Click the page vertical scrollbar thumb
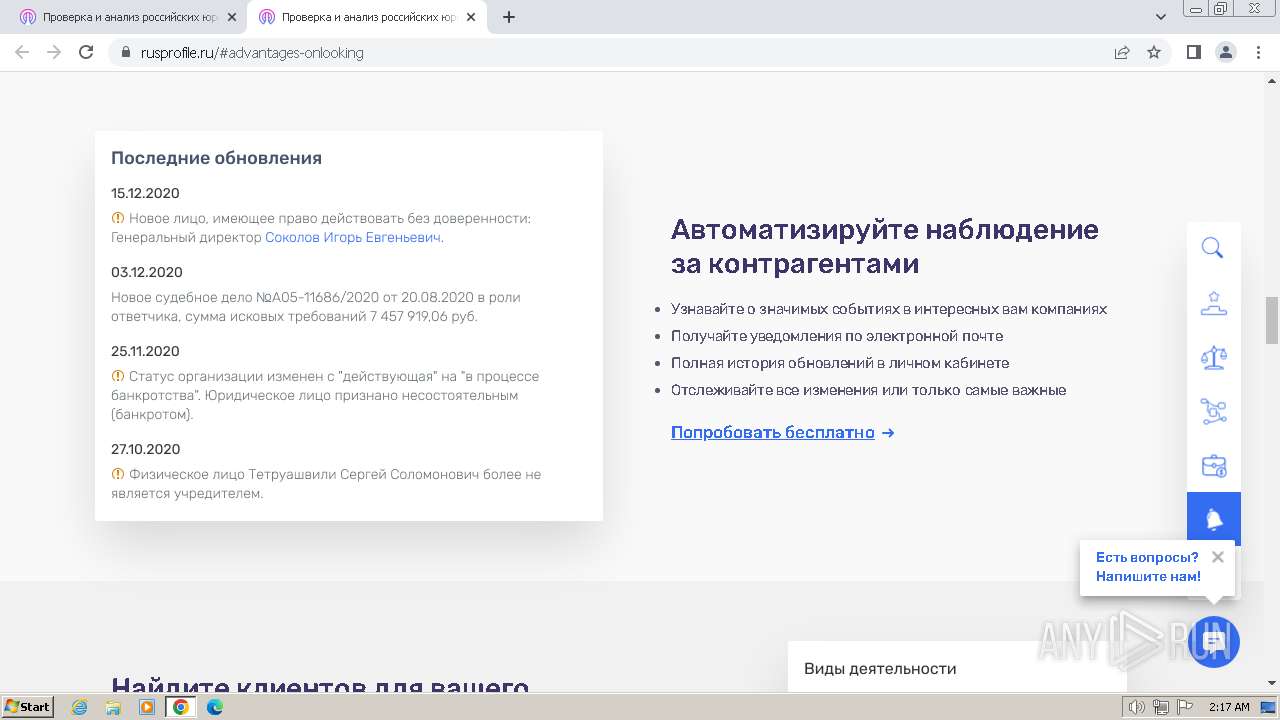The height and width of the screenshot is (720, 1280). pyautogui.click(x=1272, y=320)
